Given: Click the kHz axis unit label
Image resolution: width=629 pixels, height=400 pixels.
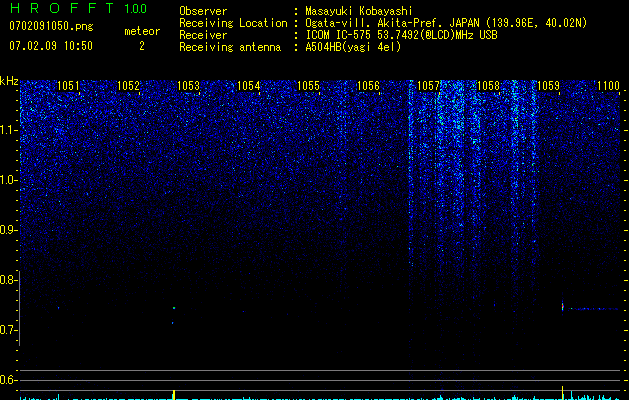Looking at the screenshot, I should coord(9,81).
